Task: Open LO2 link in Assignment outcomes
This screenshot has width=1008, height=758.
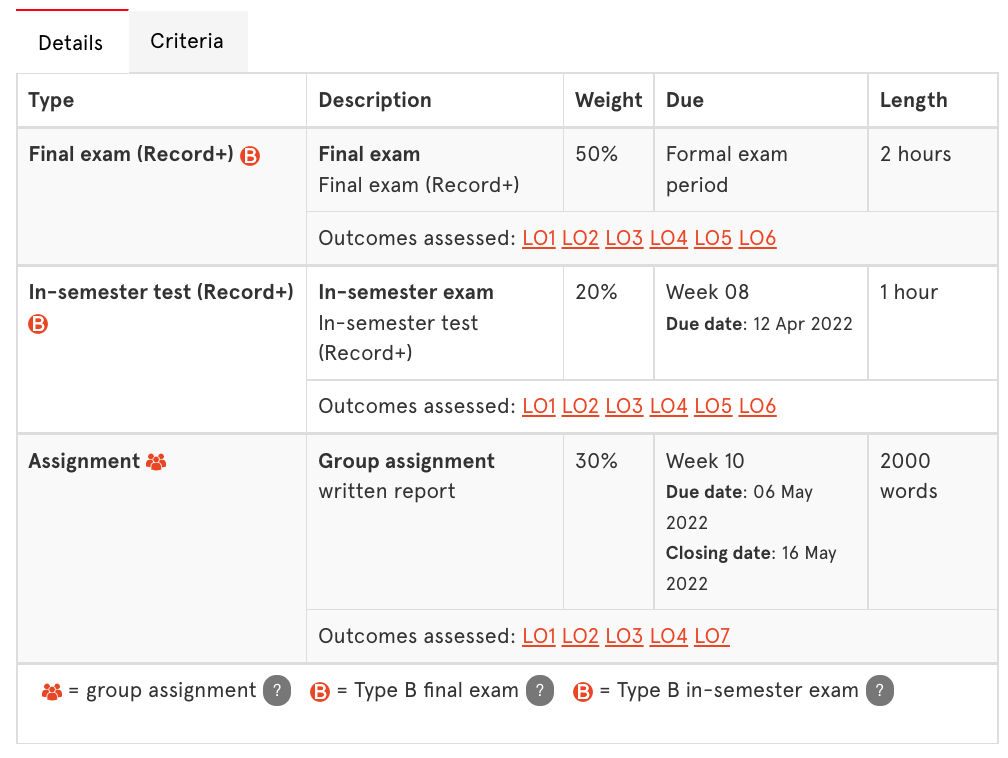Action: tap(580, 636)
